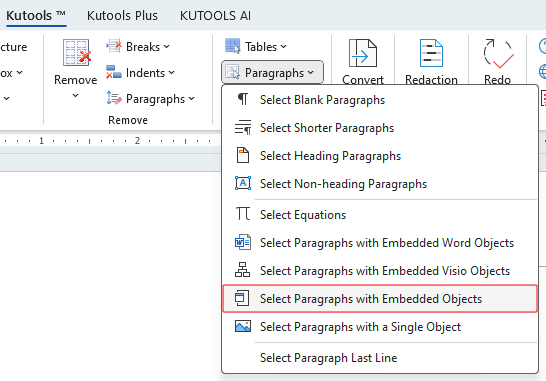
Task: Open the Tables dropdown
Action: point(256,46)
